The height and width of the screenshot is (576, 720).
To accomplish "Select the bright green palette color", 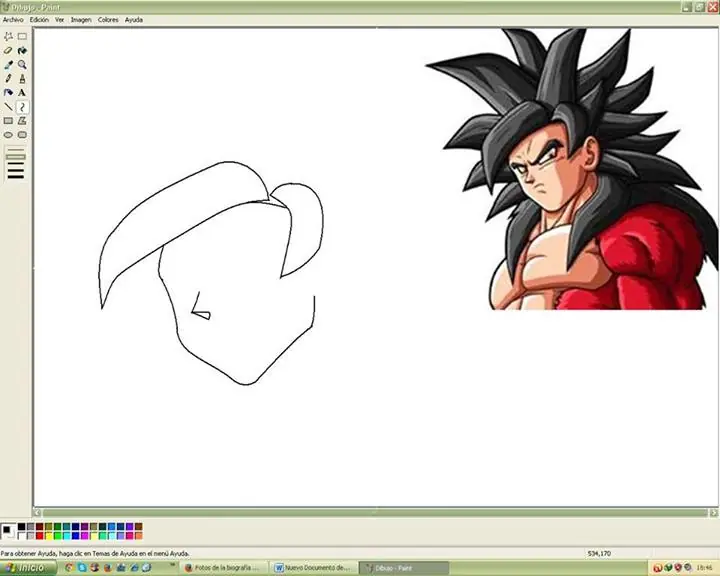I will pyautogui.click(x=57, y=536).
